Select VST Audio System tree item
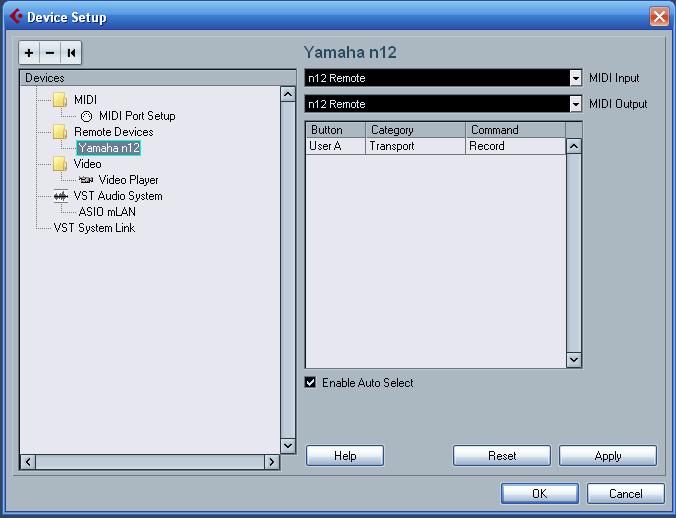 [x=118, y=196]
